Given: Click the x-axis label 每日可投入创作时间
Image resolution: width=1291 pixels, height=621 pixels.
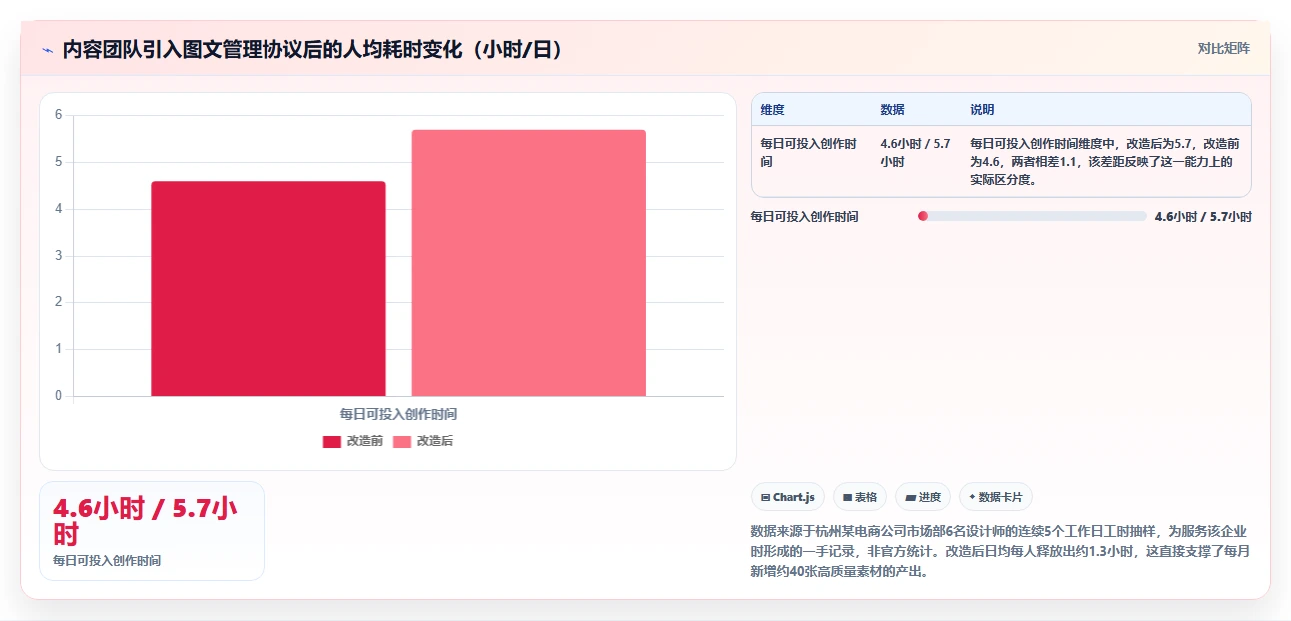Looking at the screenshot, I should [x=398, y=414].
